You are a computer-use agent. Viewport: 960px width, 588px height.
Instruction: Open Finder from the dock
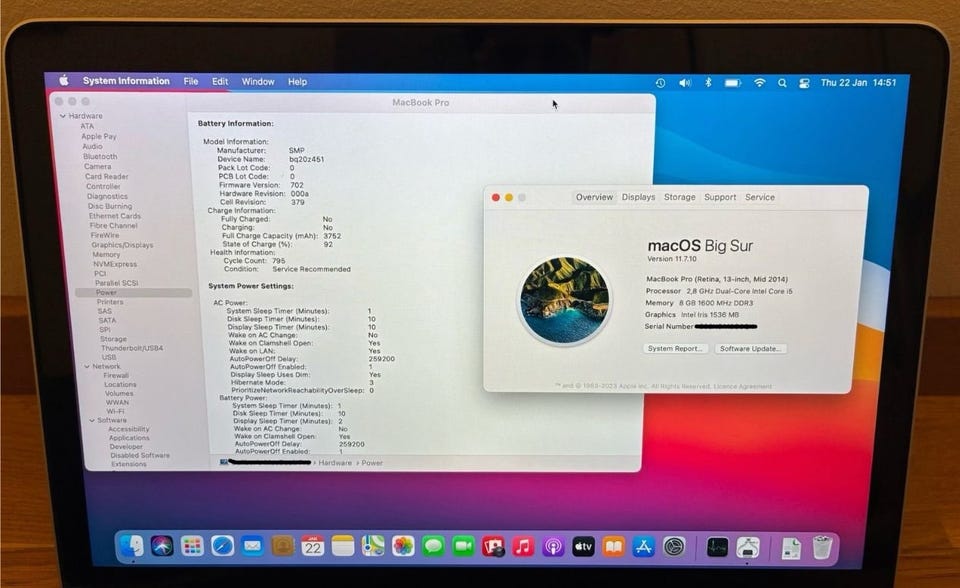pyautogui.click(x=131, y=546)
